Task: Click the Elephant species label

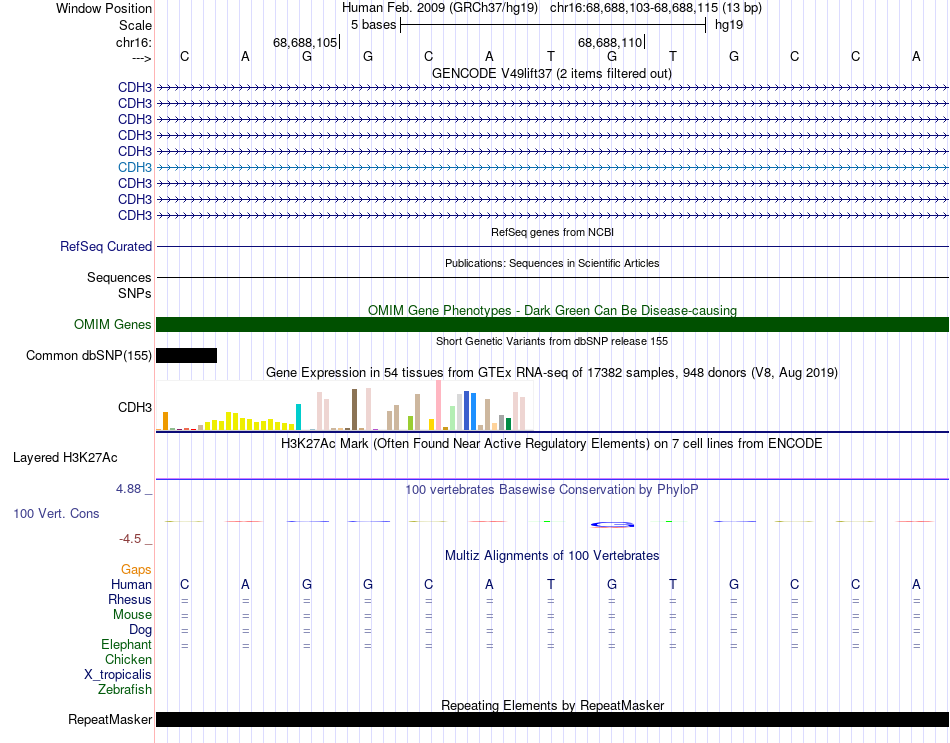Action: click(126, 645)
